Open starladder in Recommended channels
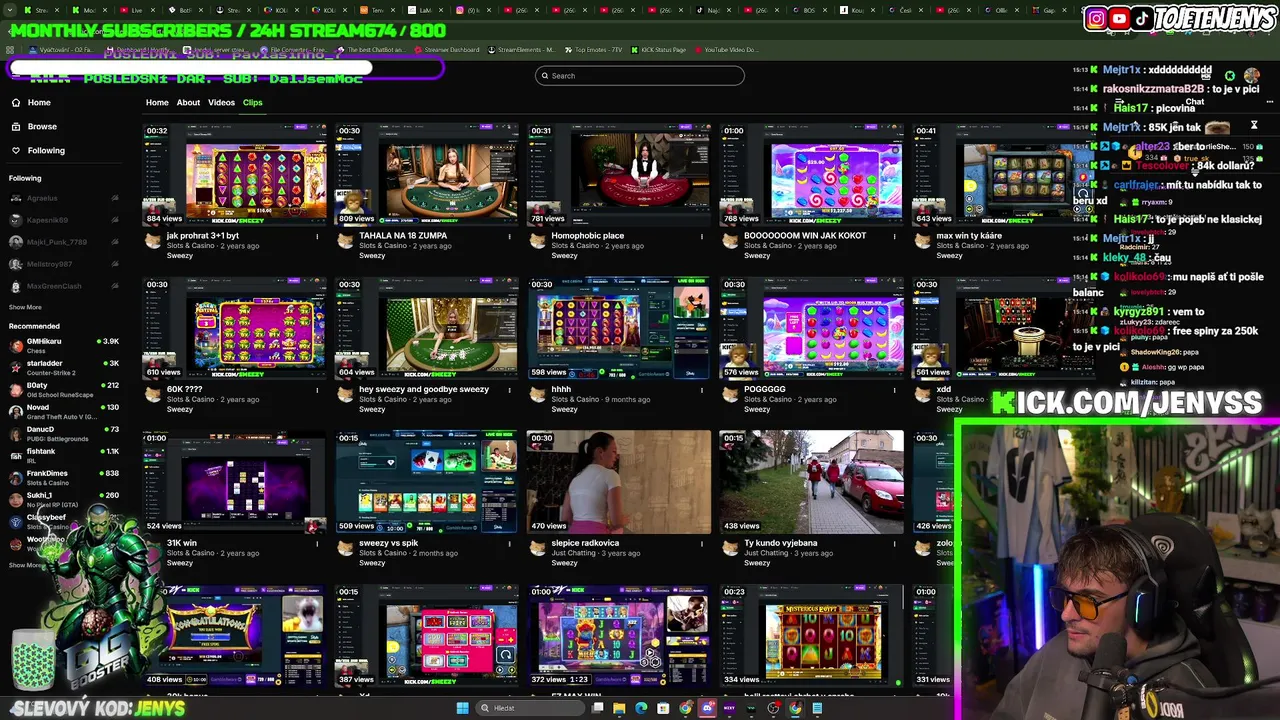 tap(62, 367)
